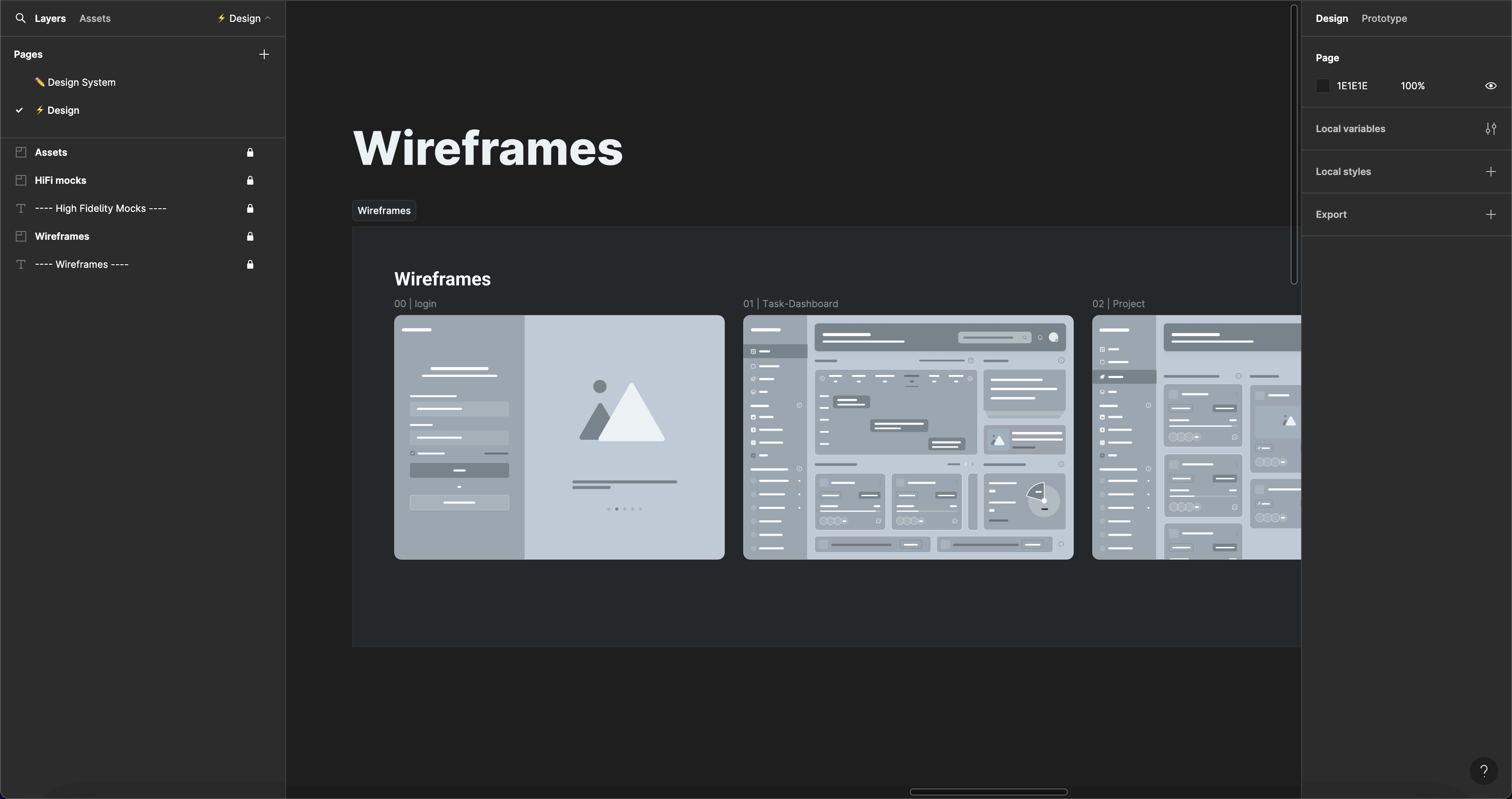
Task: Add export setting with plus icon
Action: [1490, 214]
